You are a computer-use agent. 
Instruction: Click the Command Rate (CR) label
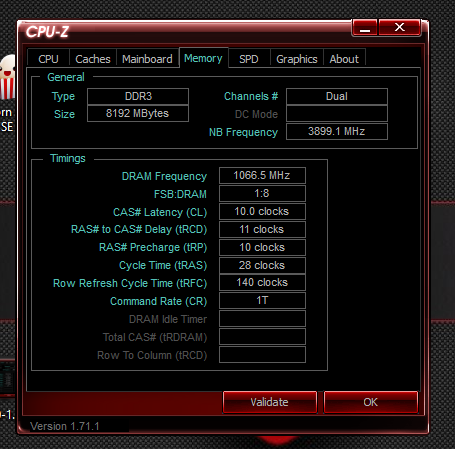(159, 301)
